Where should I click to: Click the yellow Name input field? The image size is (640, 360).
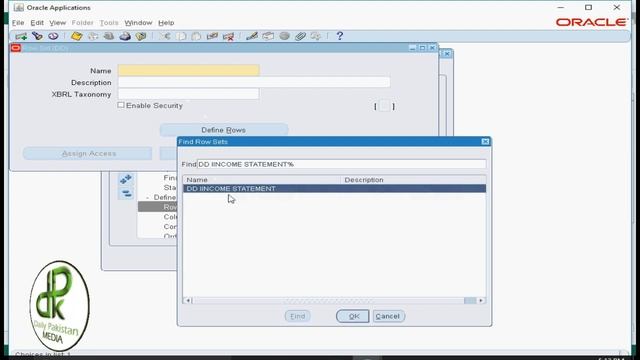point(189,70)
